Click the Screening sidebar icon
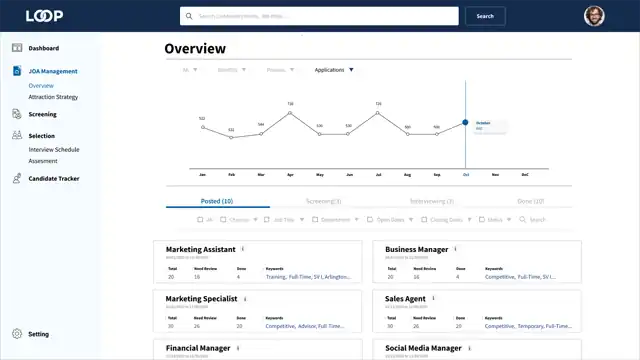 (17, 114)
